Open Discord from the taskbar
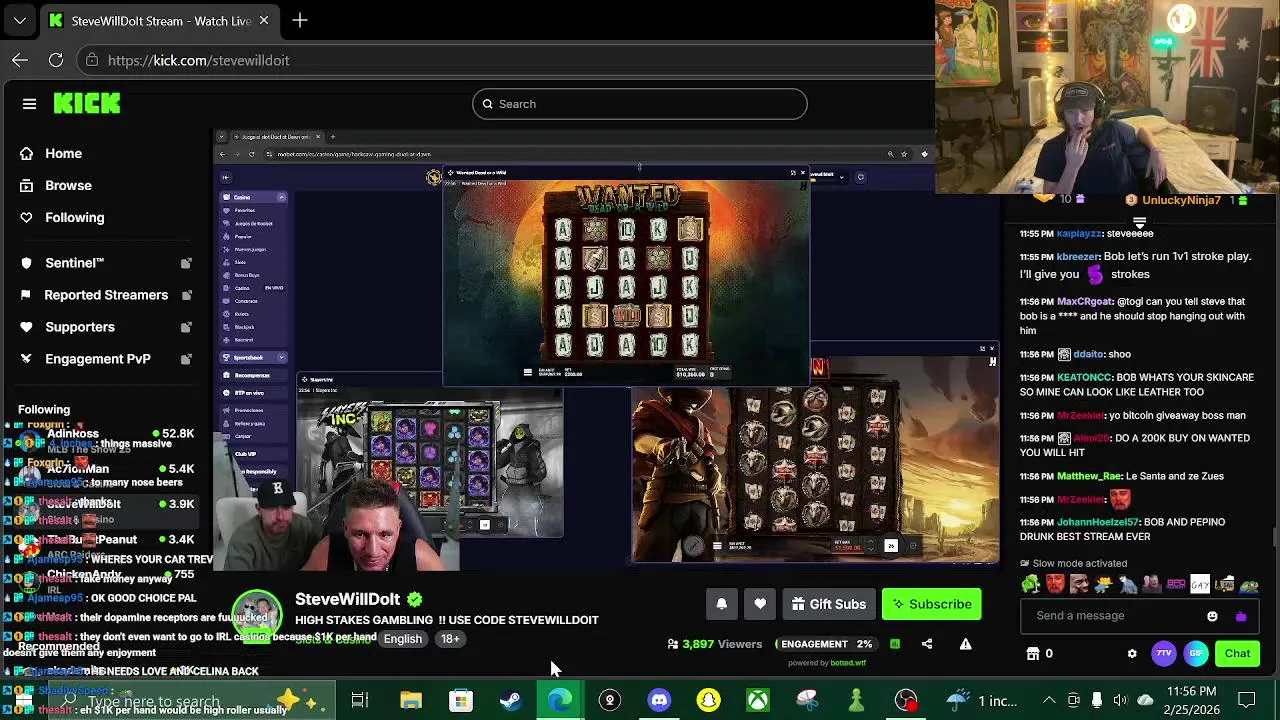The image size is (1280, 720). [x=659, y=700]
